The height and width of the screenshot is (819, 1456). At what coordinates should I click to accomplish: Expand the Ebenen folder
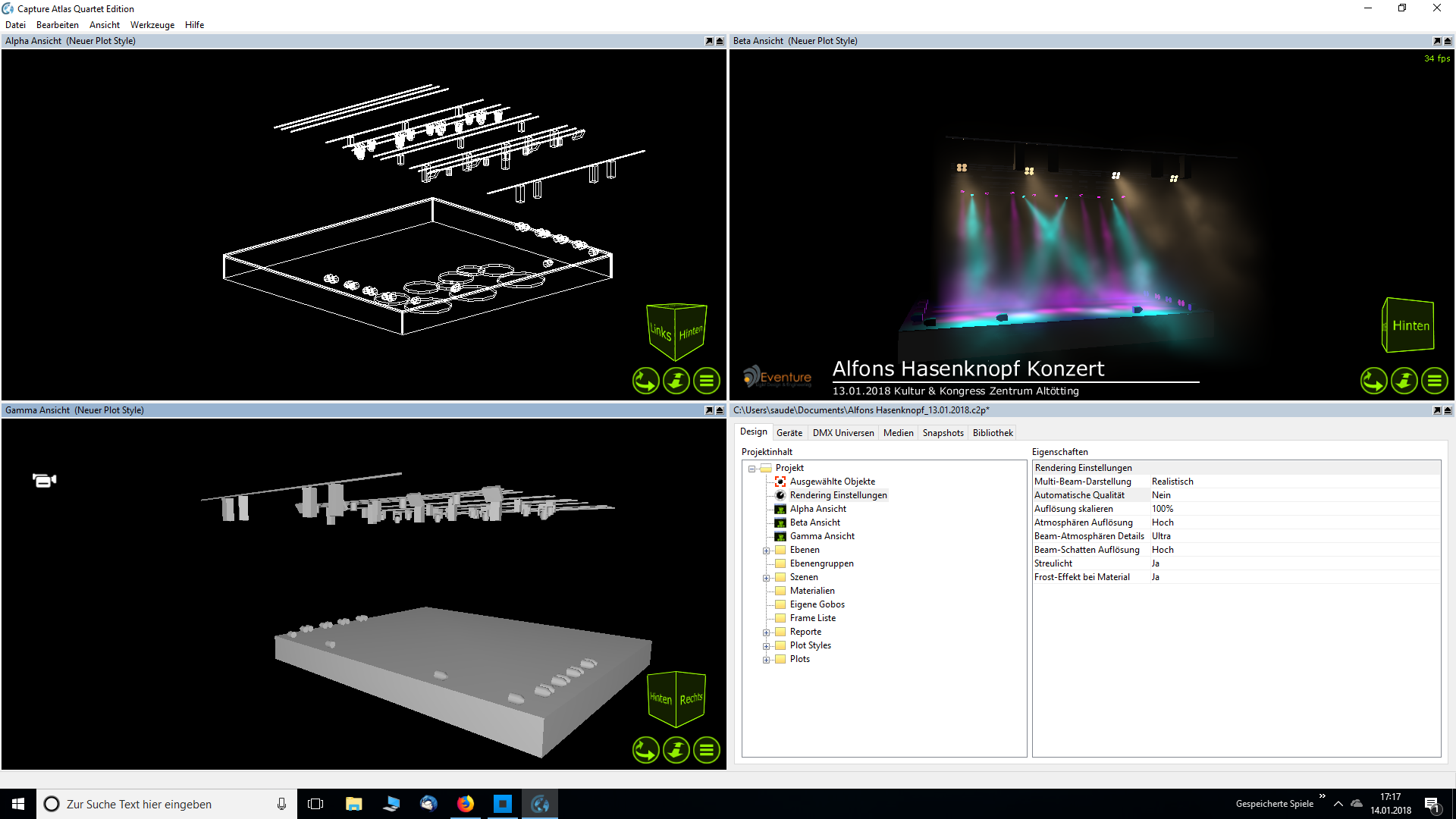coord(766,551)
